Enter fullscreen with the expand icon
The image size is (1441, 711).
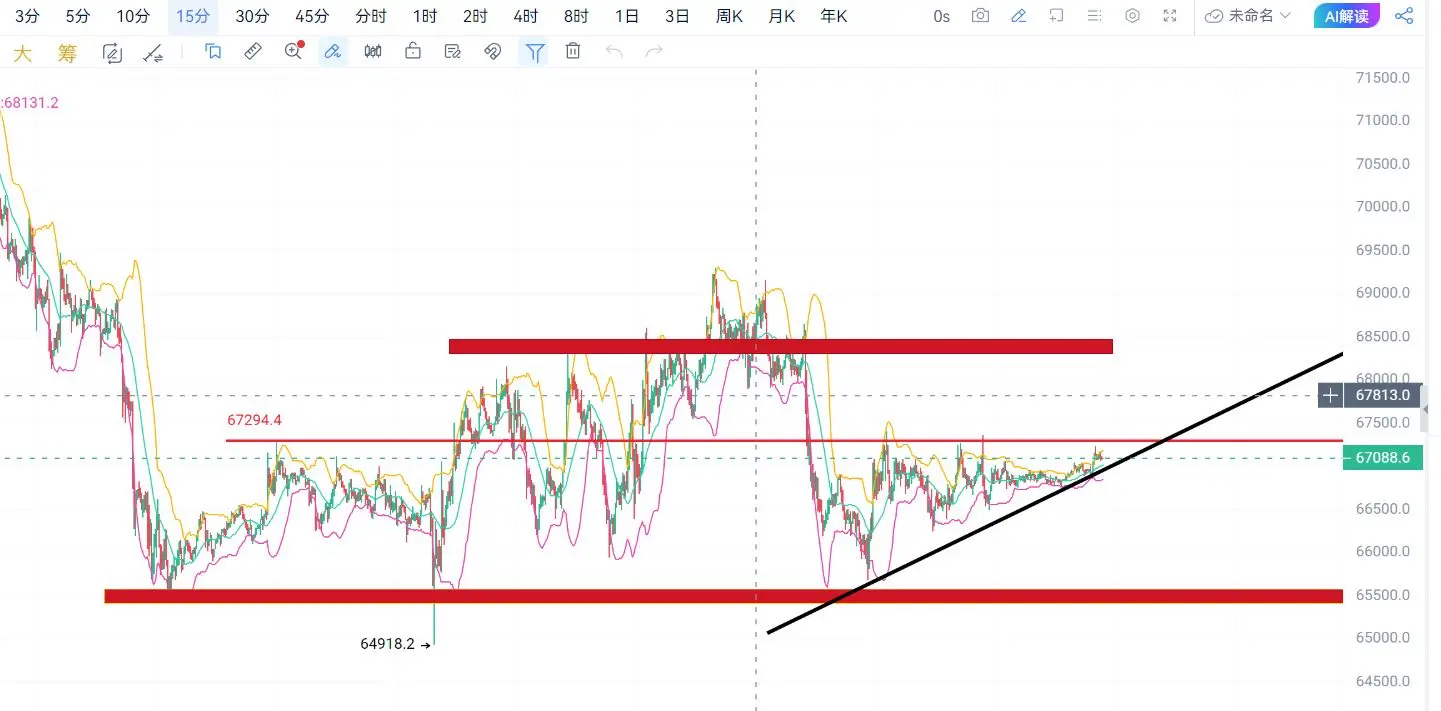[1170, 16]
